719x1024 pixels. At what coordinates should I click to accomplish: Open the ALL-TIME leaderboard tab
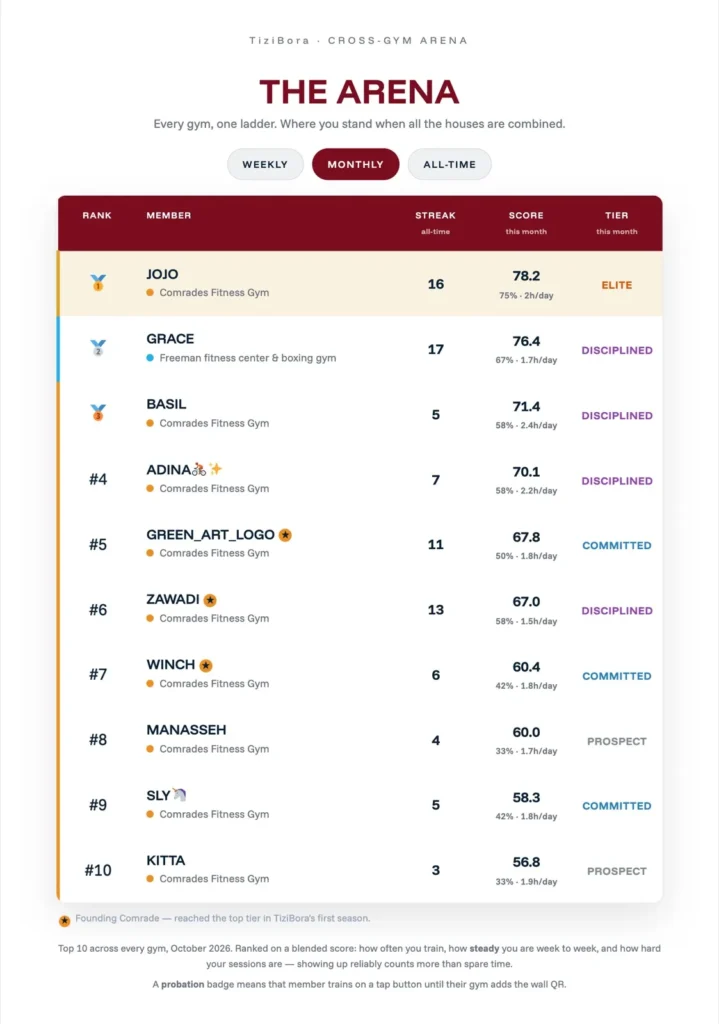449,165
